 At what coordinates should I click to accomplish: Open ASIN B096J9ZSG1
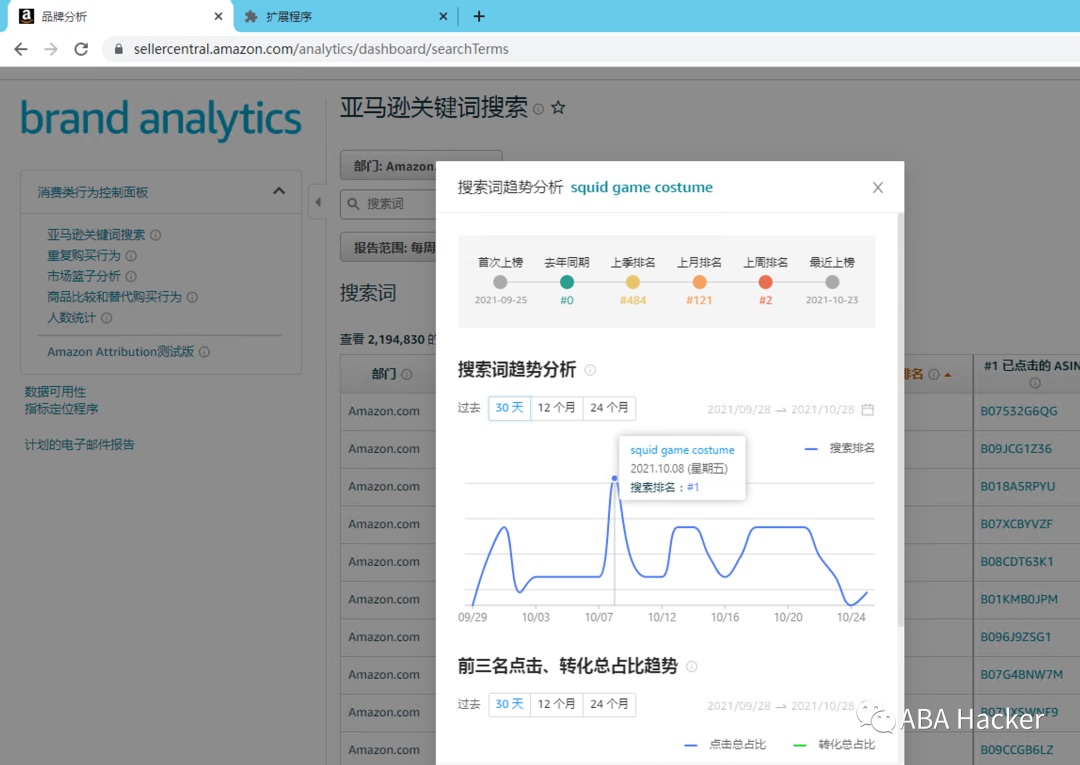click(x=1016, y=637)
